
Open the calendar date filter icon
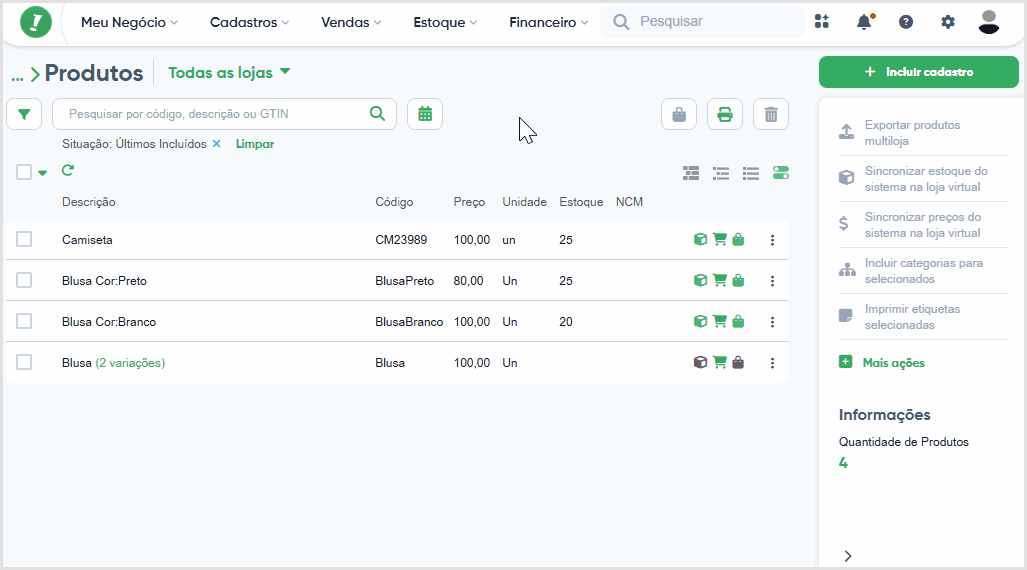coord(425,114)
